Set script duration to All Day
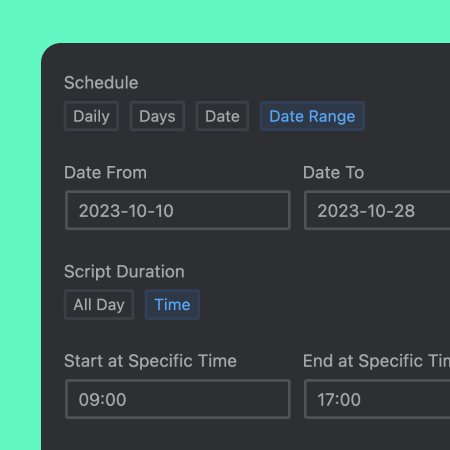The width and height of the screenshot is (450, 450). pos(99,305)
